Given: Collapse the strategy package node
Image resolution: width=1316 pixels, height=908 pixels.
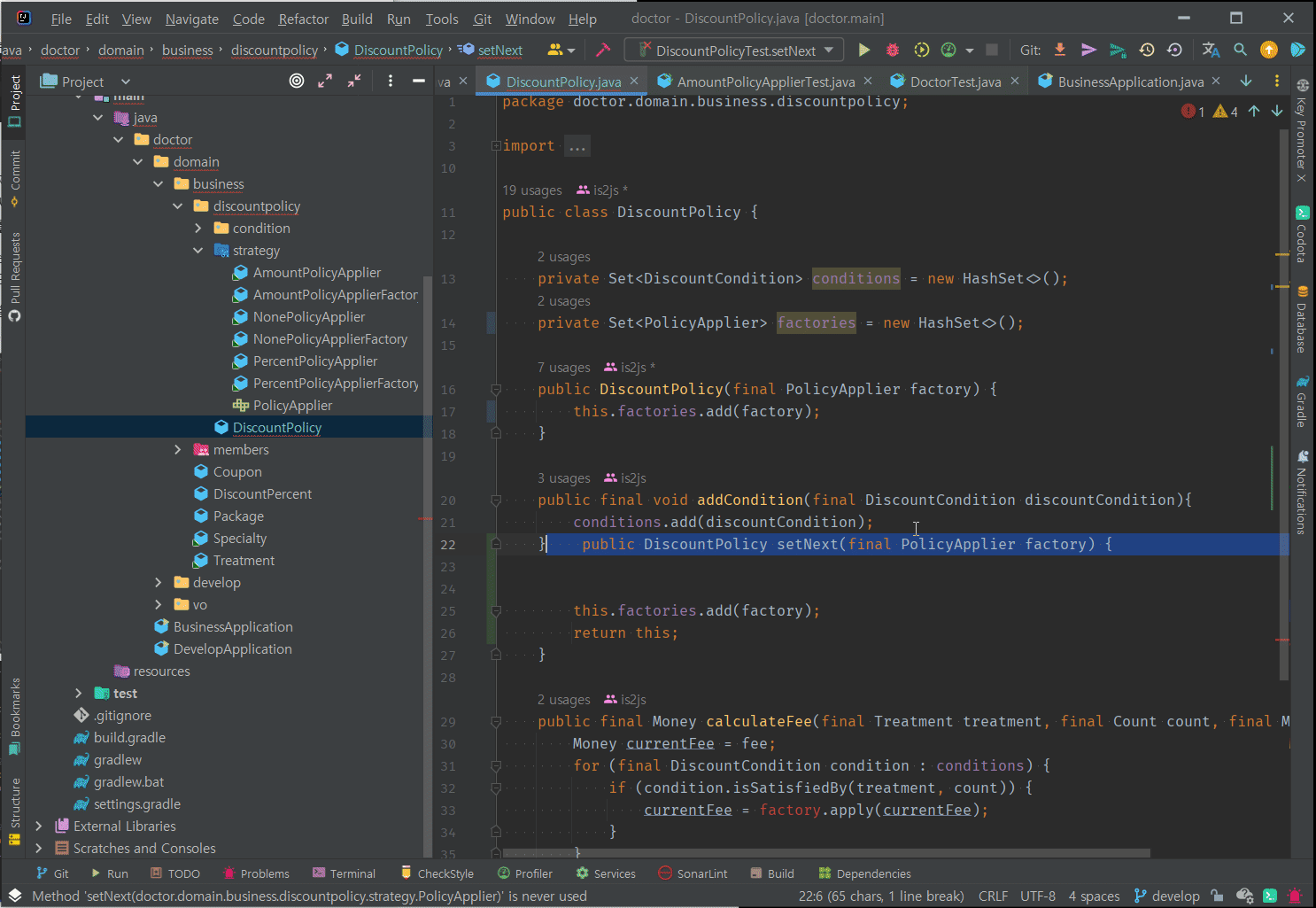Looking at the screenshot, I should click(x=198, y=251).
